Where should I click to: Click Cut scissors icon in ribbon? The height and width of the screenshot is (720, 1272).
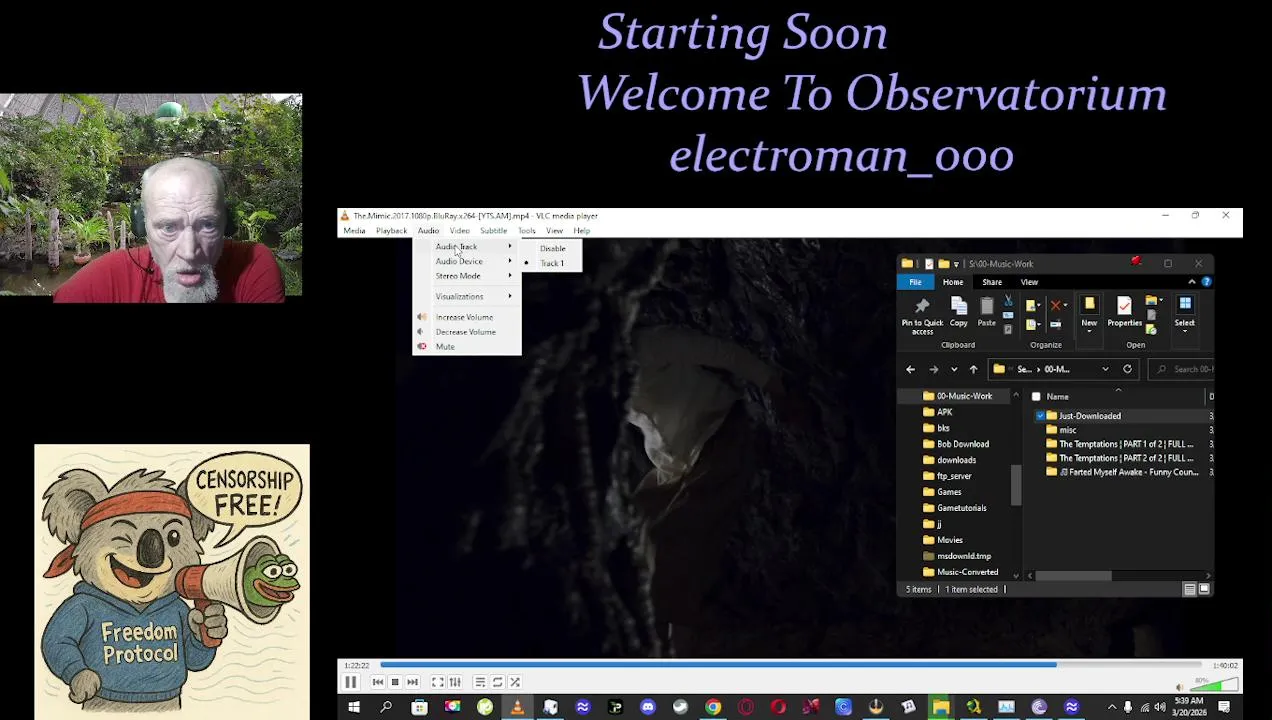pos(1008,302)
